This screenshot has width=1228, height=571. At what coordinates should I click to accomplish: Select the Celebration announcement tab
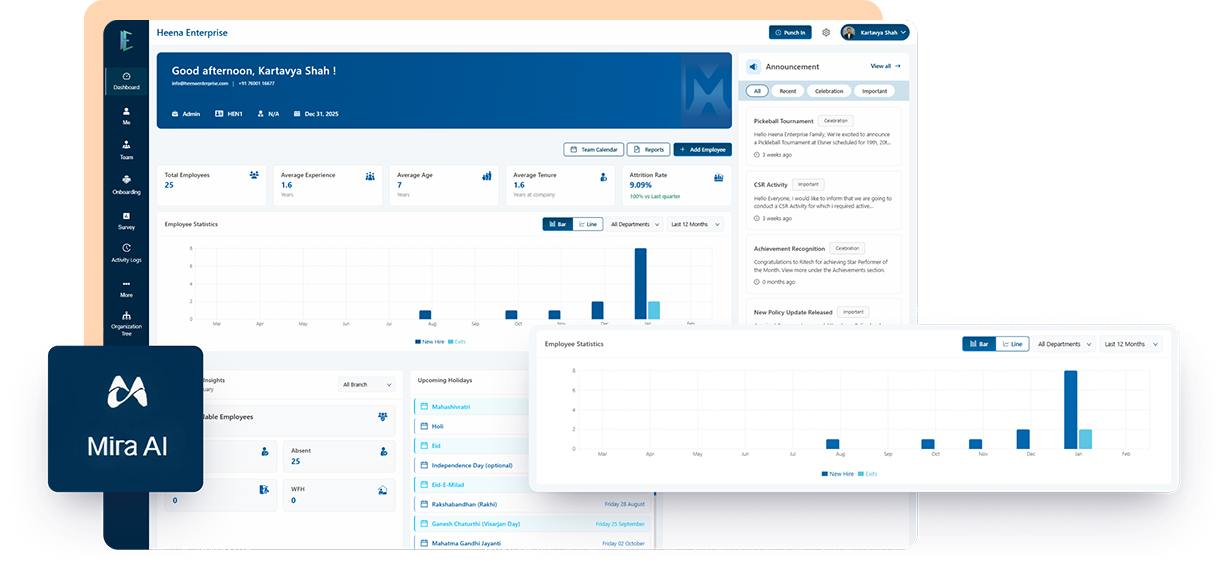pos(828,91)
